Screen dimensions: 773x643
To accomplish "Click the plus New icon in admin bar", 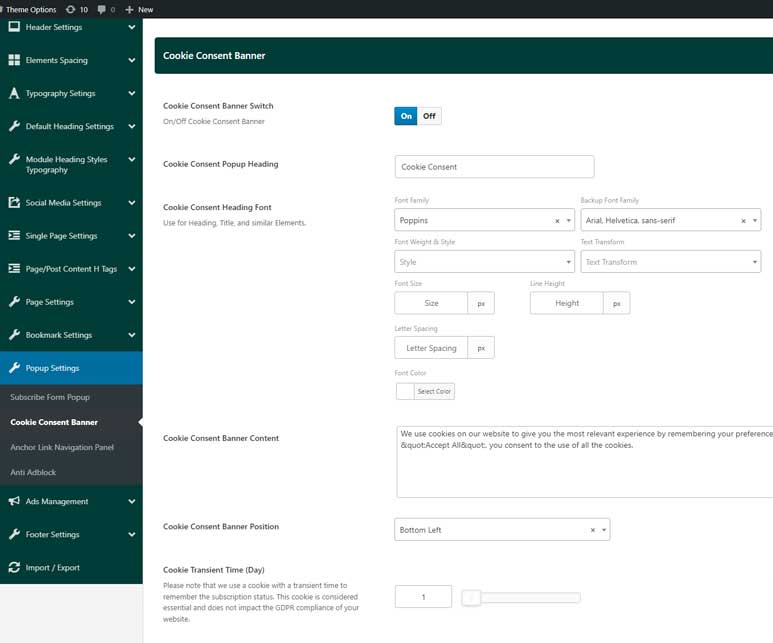I will pos(129,9).
